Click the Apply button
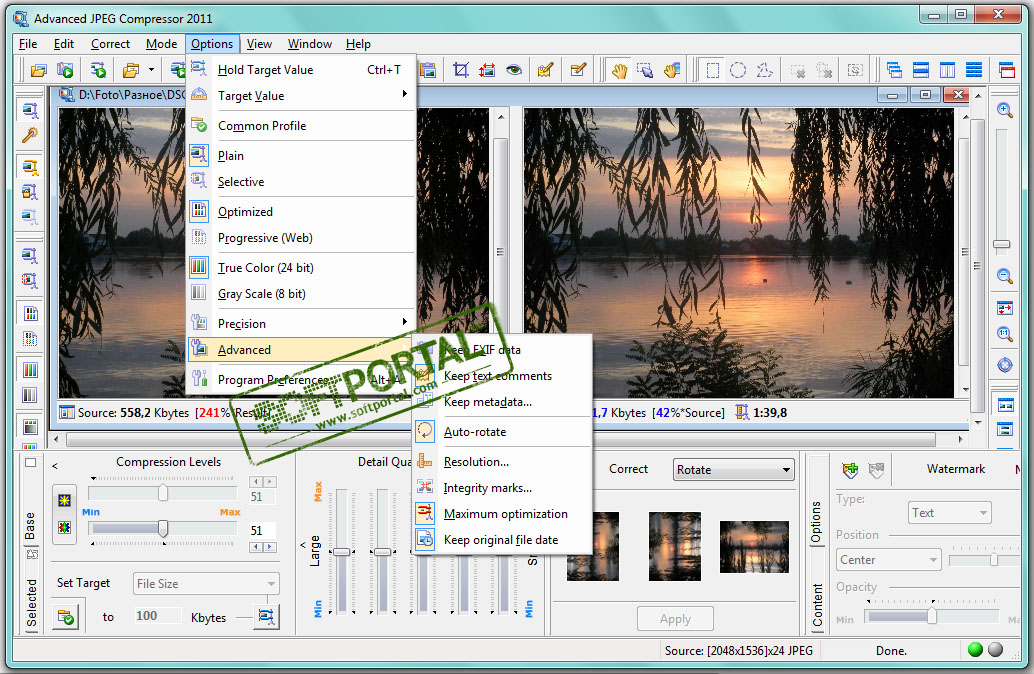Viewport: 1034px width, 674px height. [x=675, y=619]
